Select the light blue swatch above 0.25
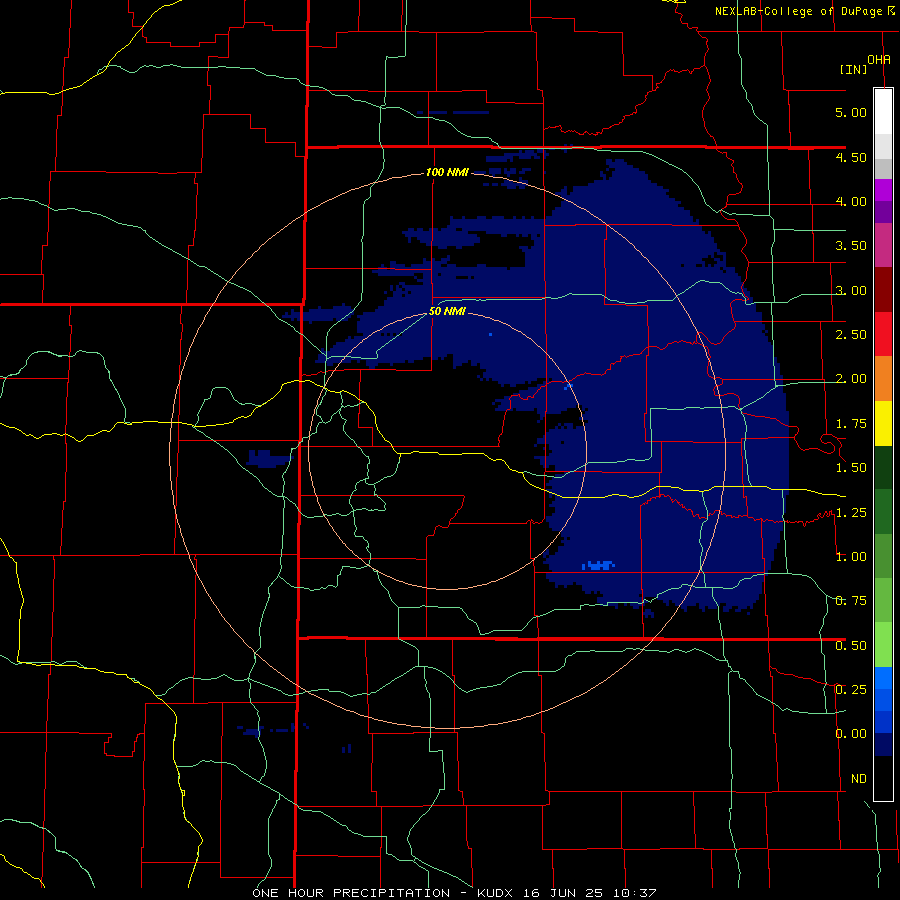The width and height of the screenshot is (900, 900). [x=883, y=678]
